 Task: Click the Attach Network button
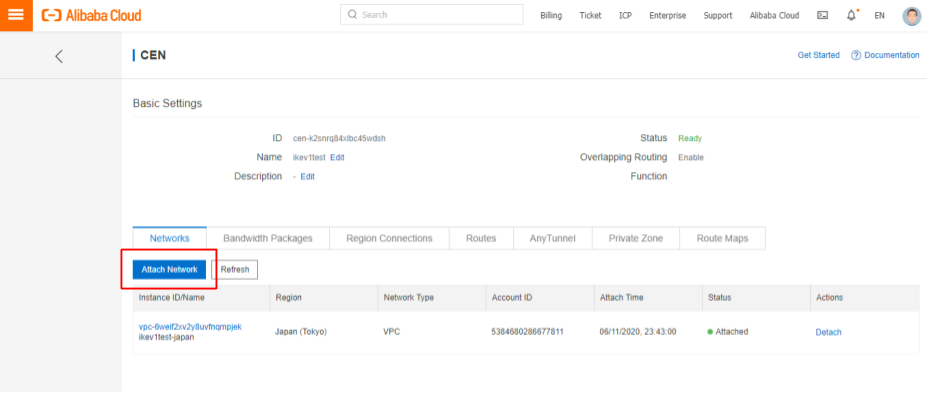click(169, 270)
